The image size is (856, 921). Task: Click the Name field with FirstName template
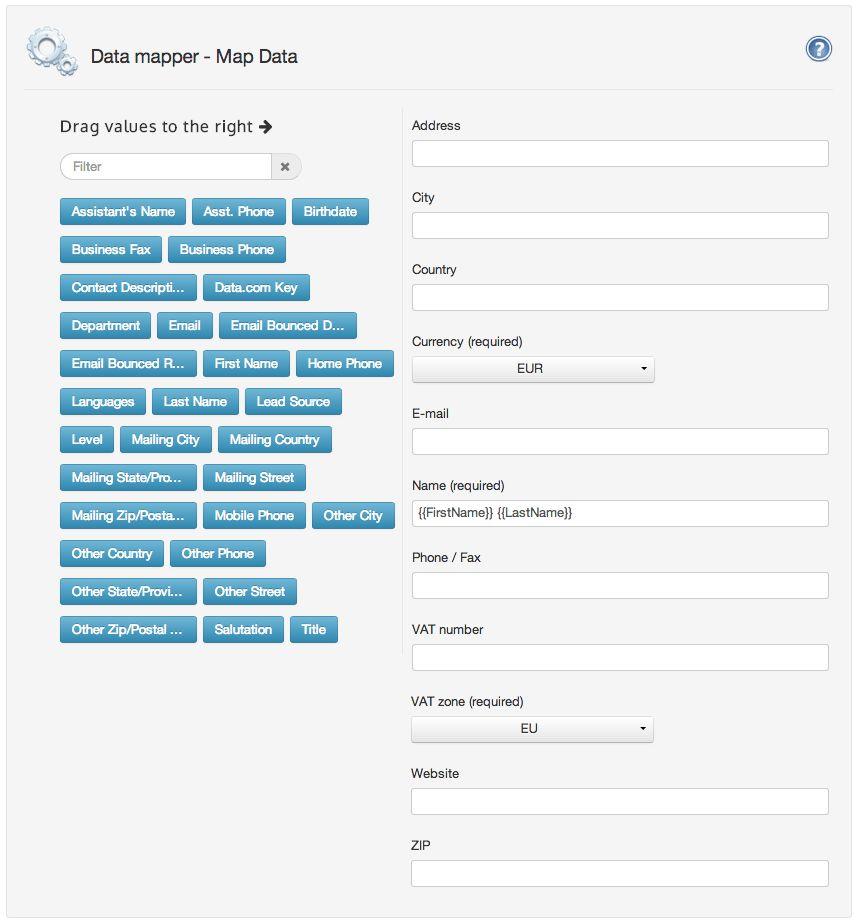coord(620,514)
